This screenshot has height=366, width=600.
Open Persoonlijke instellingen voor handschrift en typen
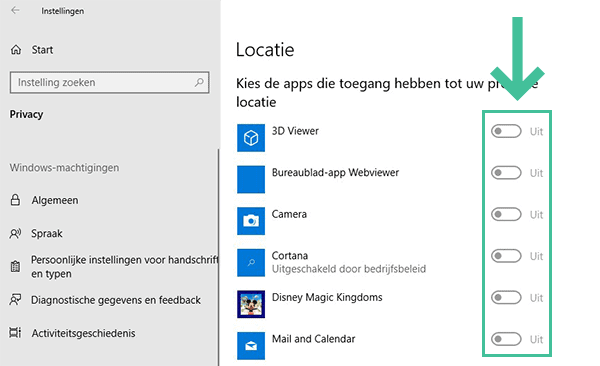click(x=125, y=266)
